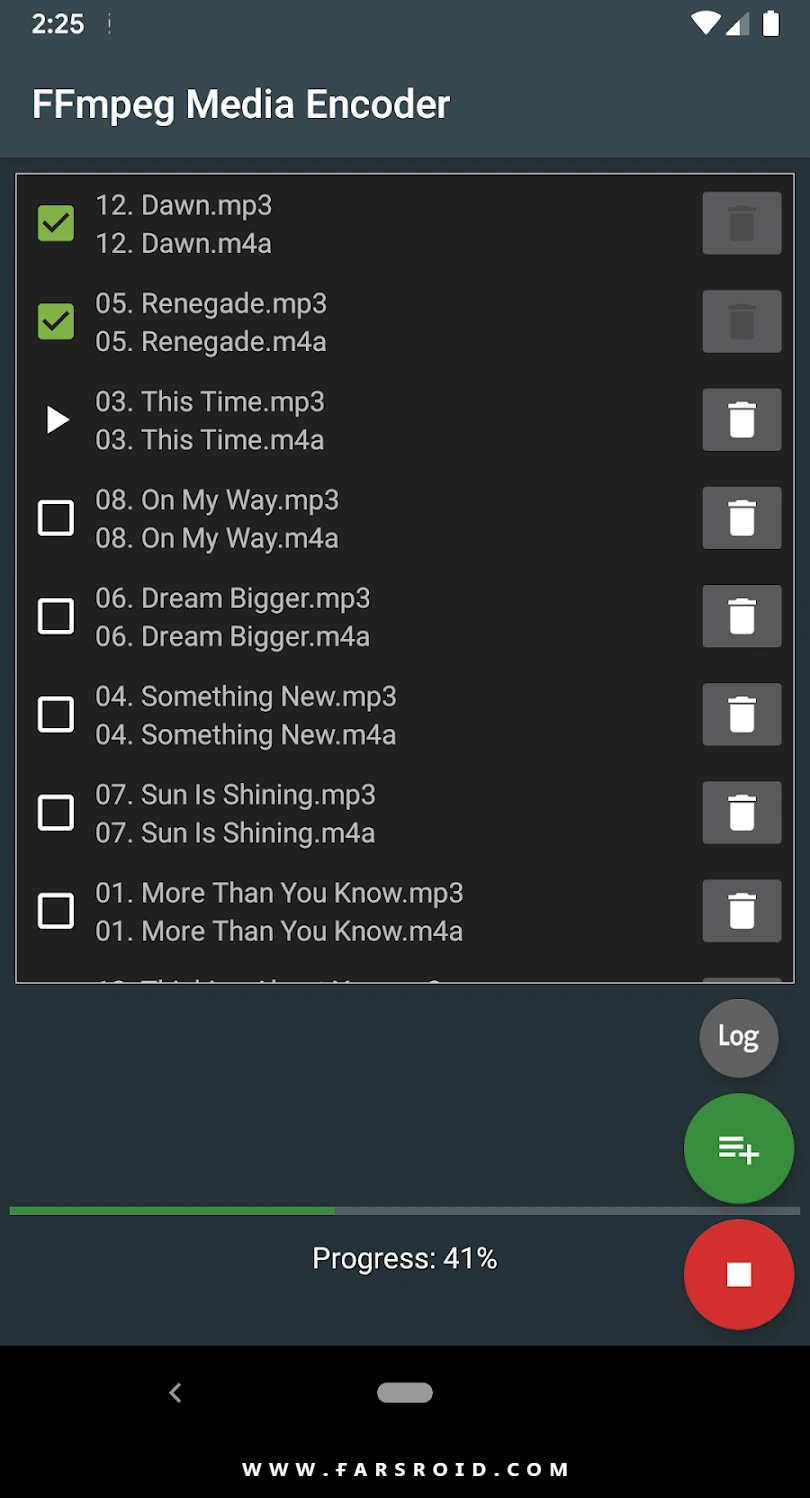Check the 08. On My Way checkbox
The width and height of the screenshot is (810, 1498).
(x=56, y=518)
